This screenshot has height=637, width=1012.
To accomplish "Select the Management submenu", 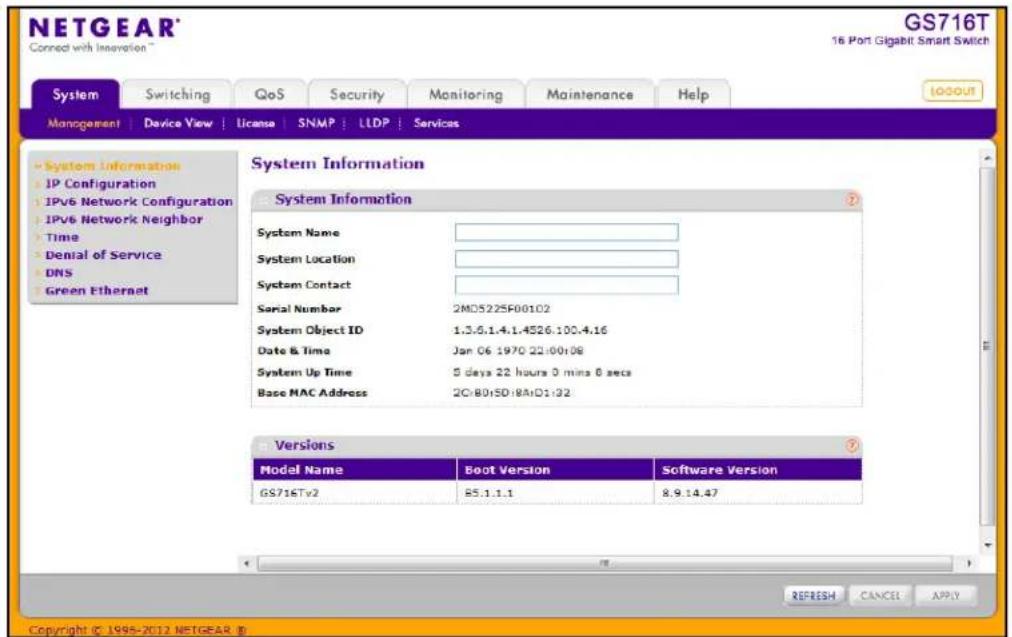I will pyautogui.click(x=83, y=123).
